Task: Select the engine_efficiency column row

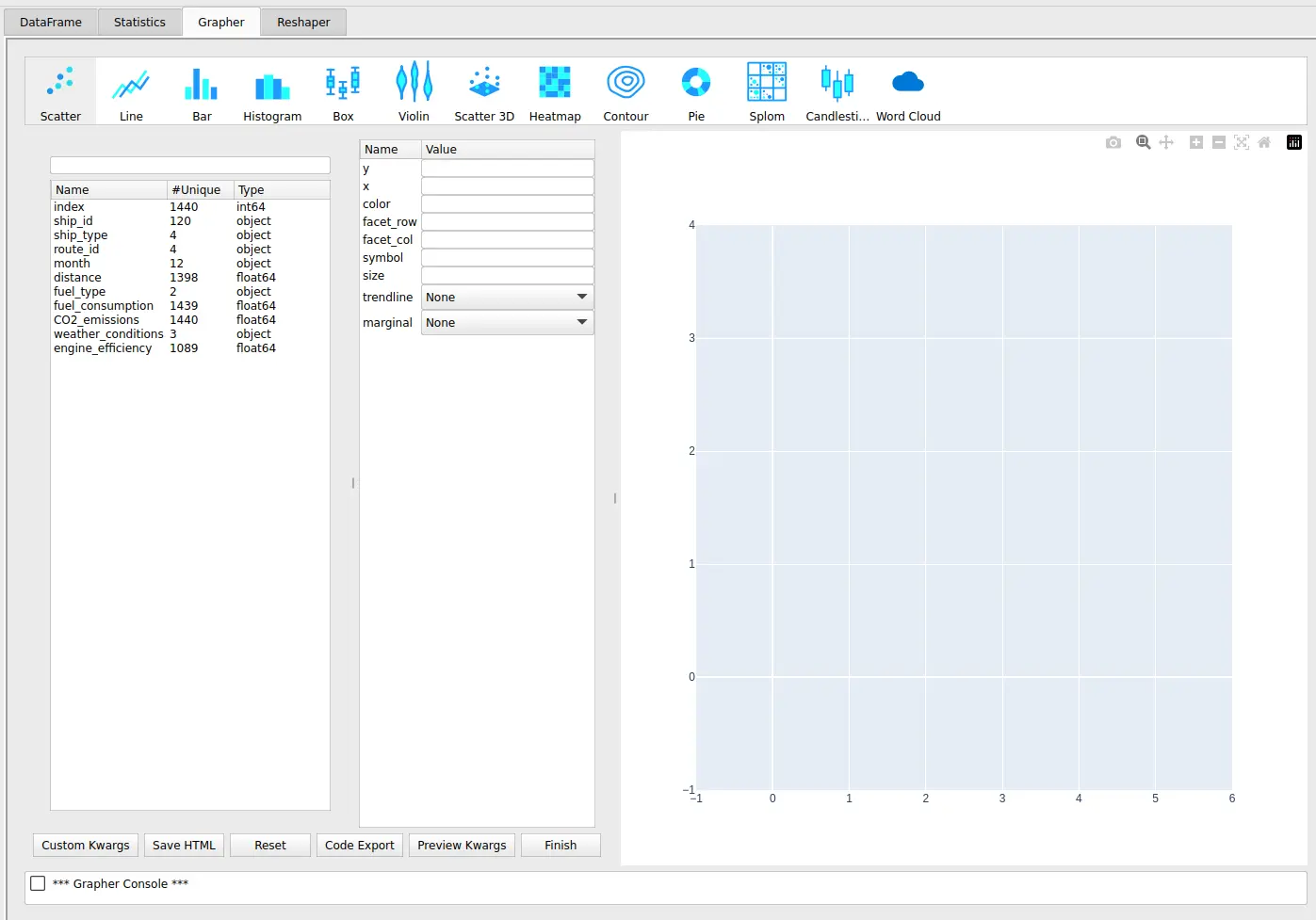Action: pyautogui.click(x=190, y=348)
